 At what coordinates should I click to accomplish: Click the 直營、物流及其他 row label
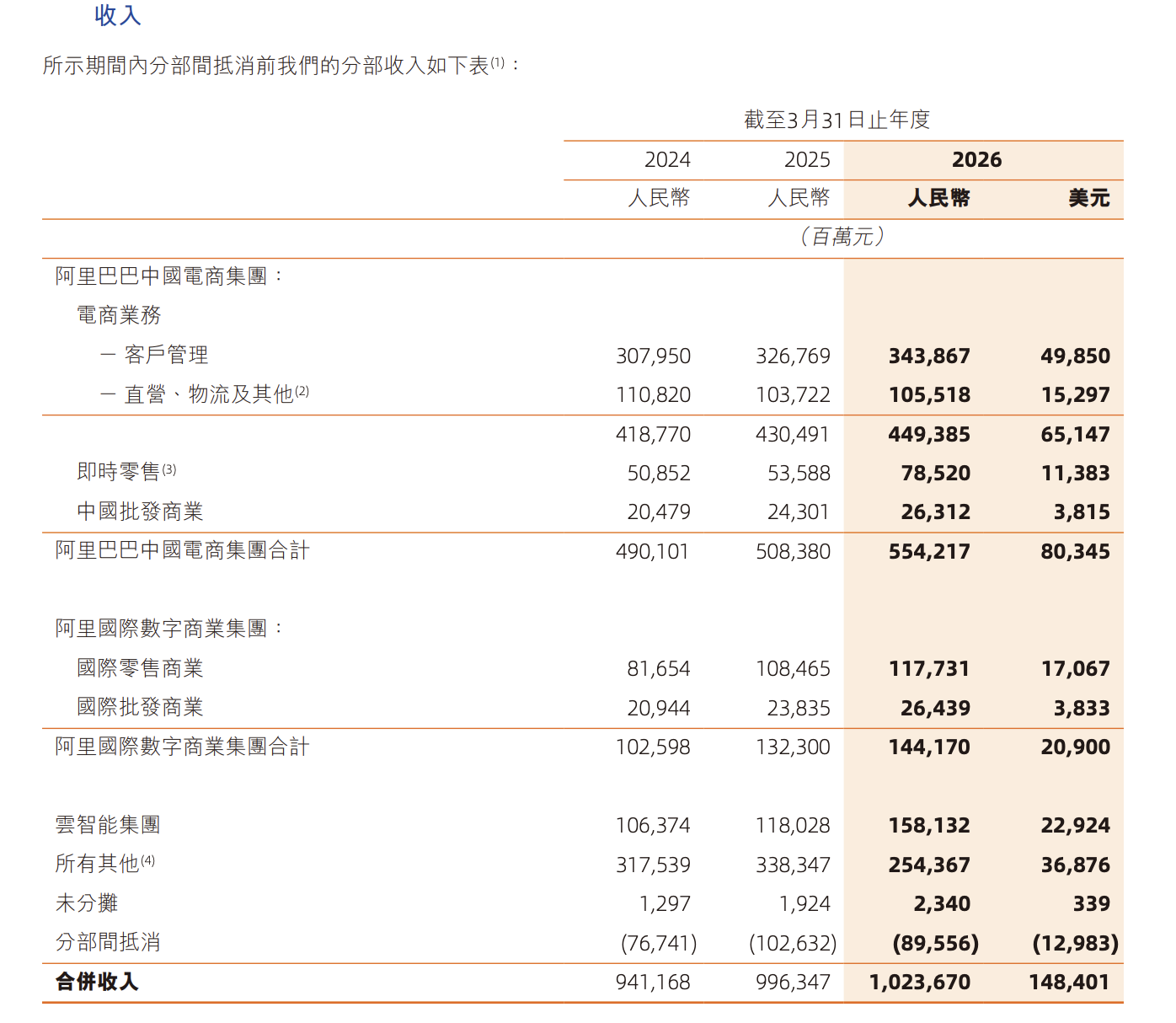[209, 394]
